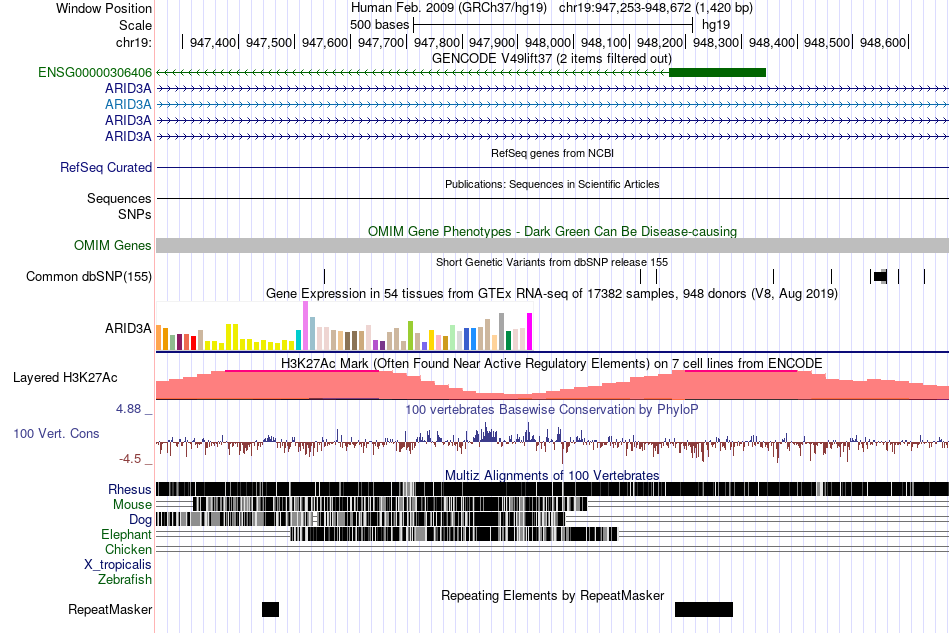
Task: Click the ARID3A label beside GTEx expression bars
Action: point(128,328)
